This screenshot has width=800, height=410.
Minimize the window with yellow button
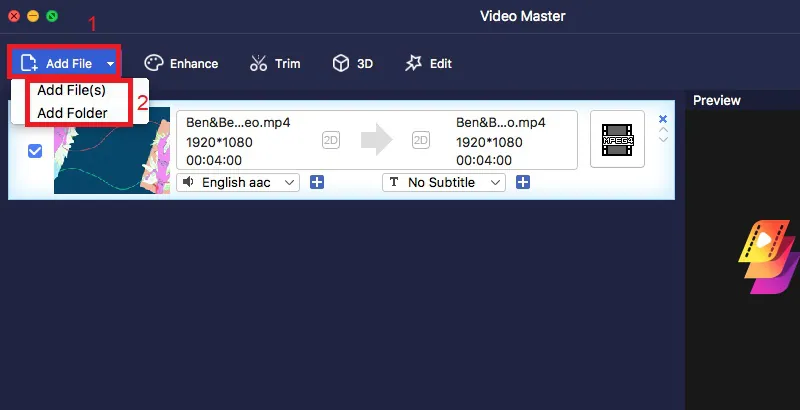coord(33,16)
